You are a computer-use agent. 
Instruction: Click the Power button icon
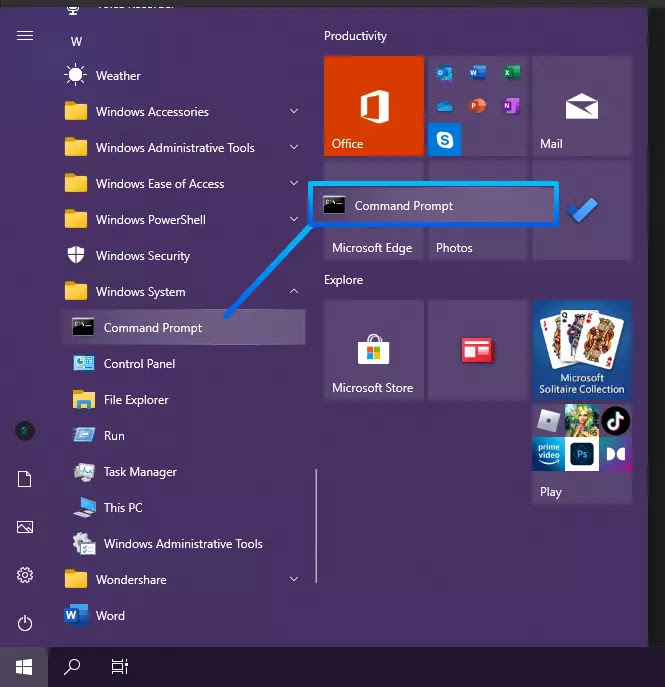(x=25, y=623)
